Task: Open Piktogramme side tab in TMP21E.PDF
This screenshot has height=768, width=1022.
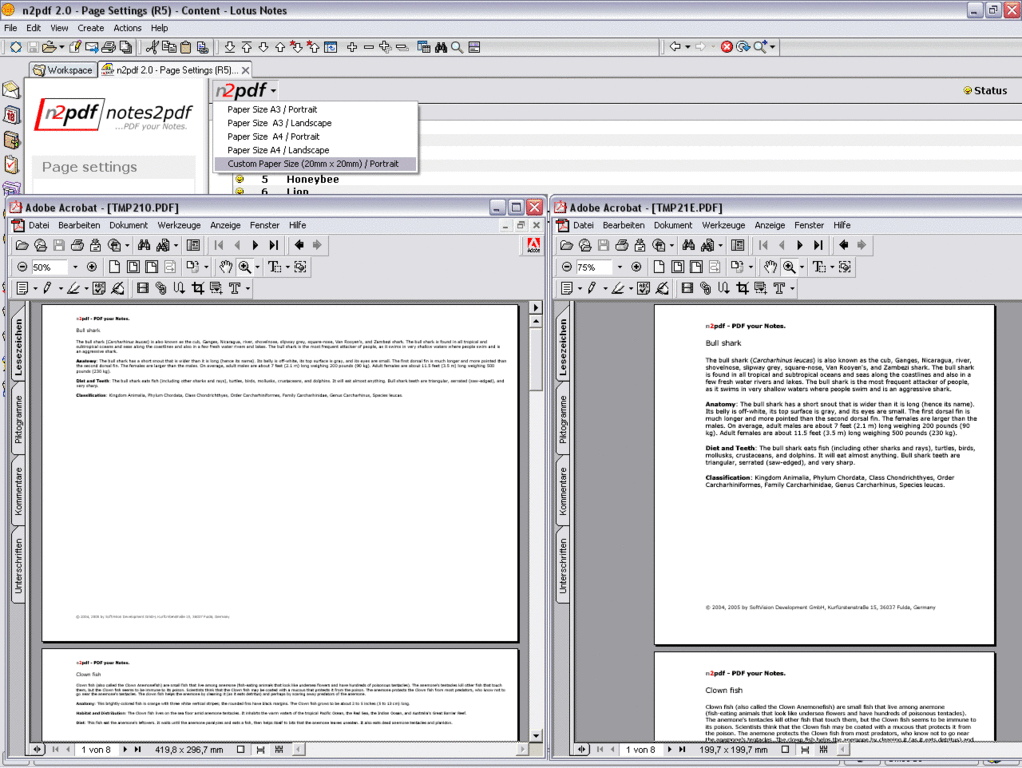Action: 563,419
